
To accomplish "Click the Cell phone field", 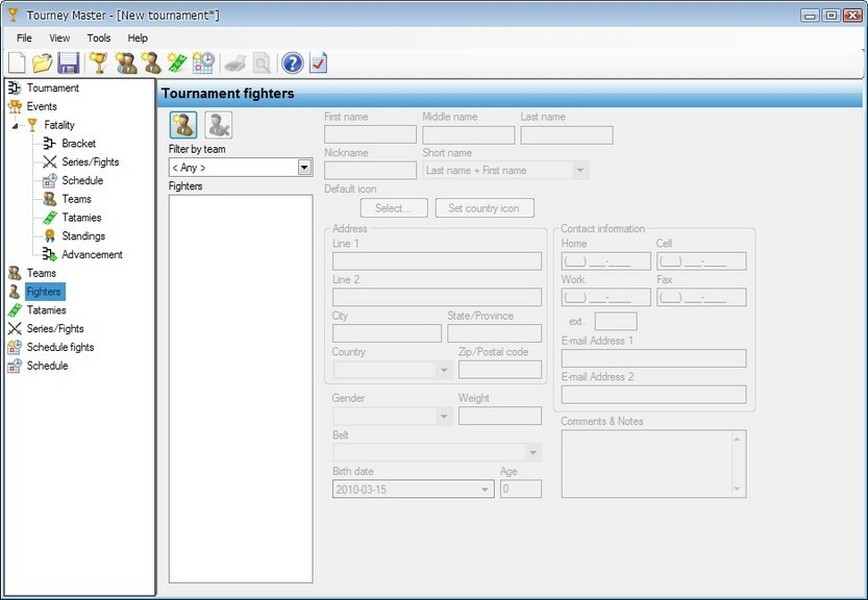I will pos(701,261).
